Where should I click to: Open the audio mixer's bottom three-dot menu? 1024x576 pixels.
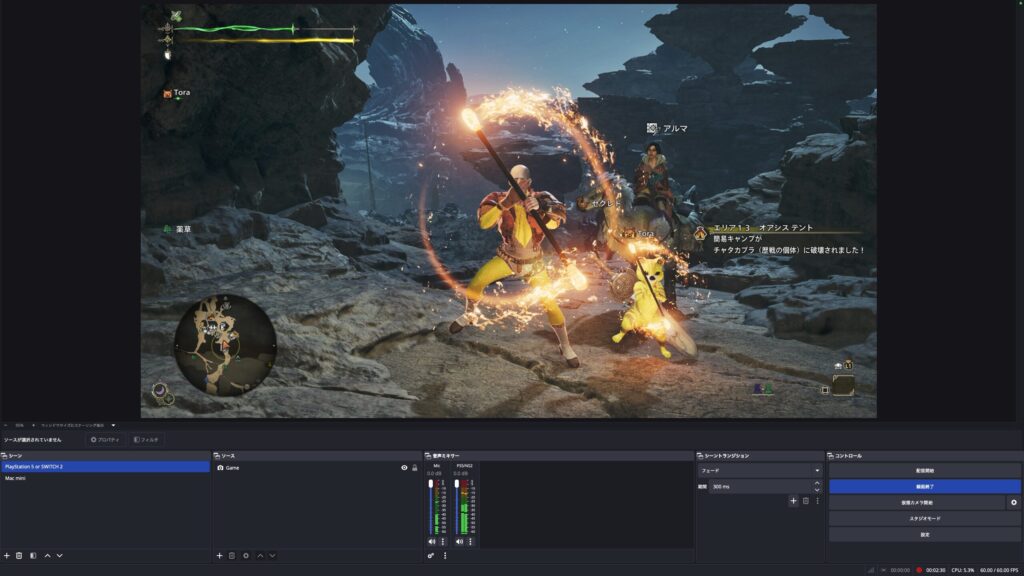[x=445, y=556]
